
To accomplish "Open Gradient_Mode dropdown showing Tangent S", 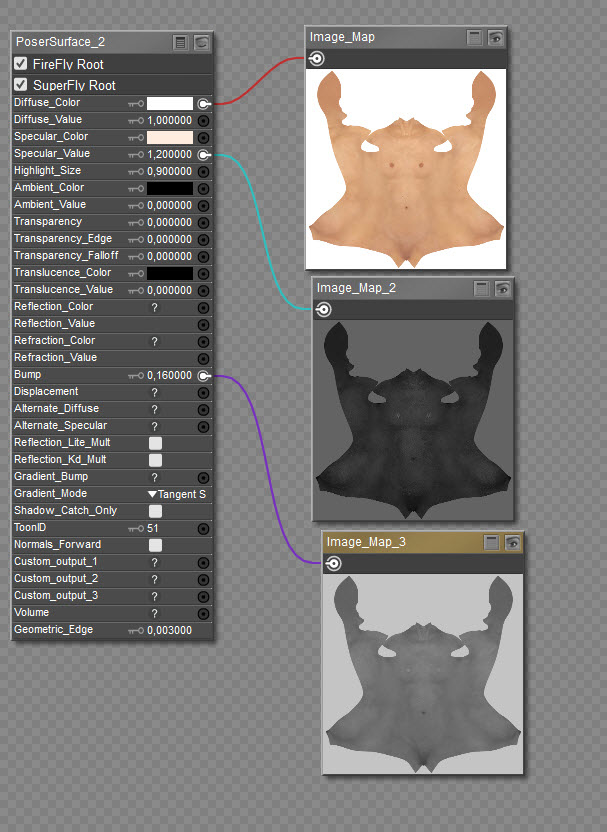I will pos(177,494).
